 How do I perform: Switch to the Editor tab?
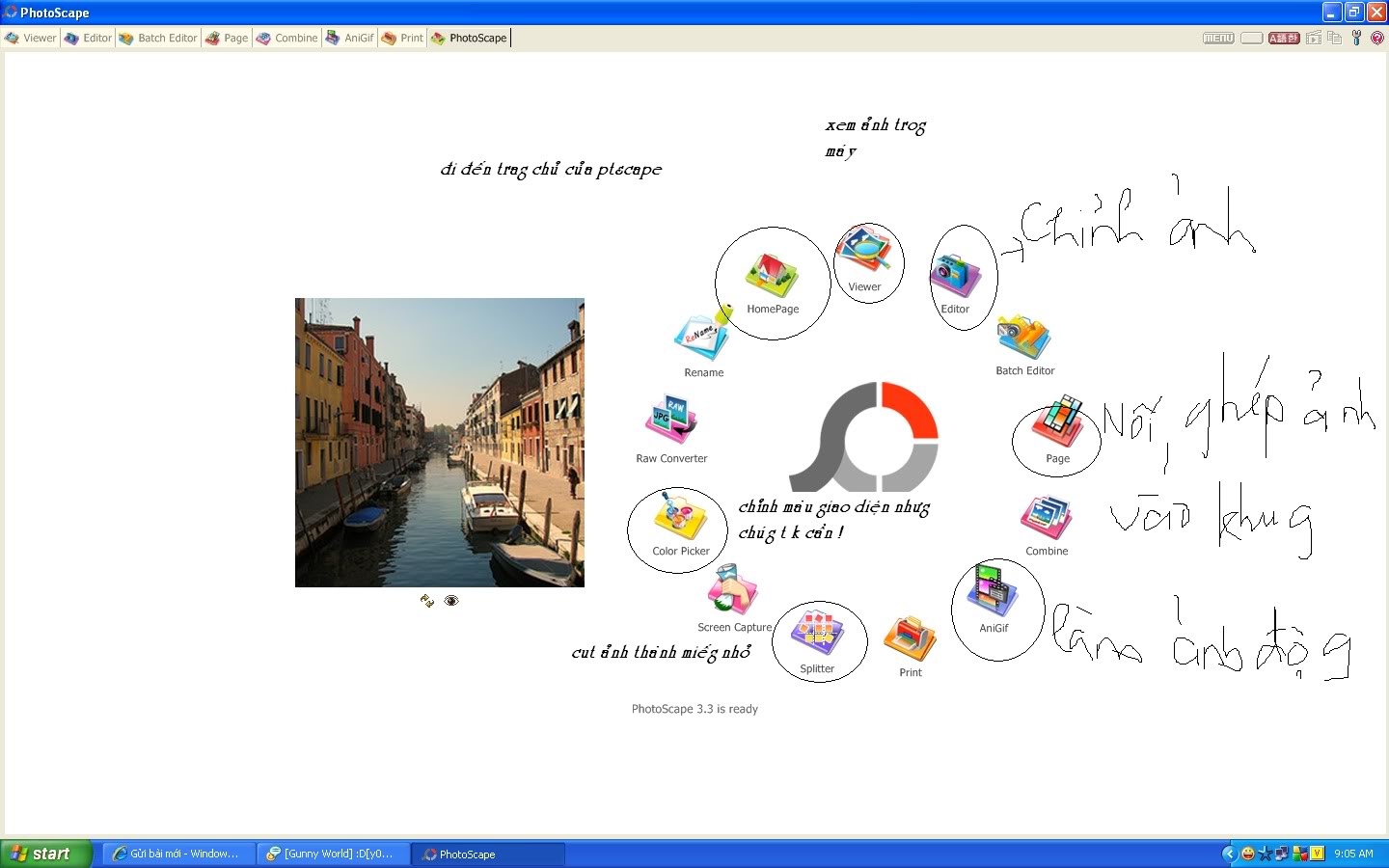pyautogui.click(x=88, y=38)
